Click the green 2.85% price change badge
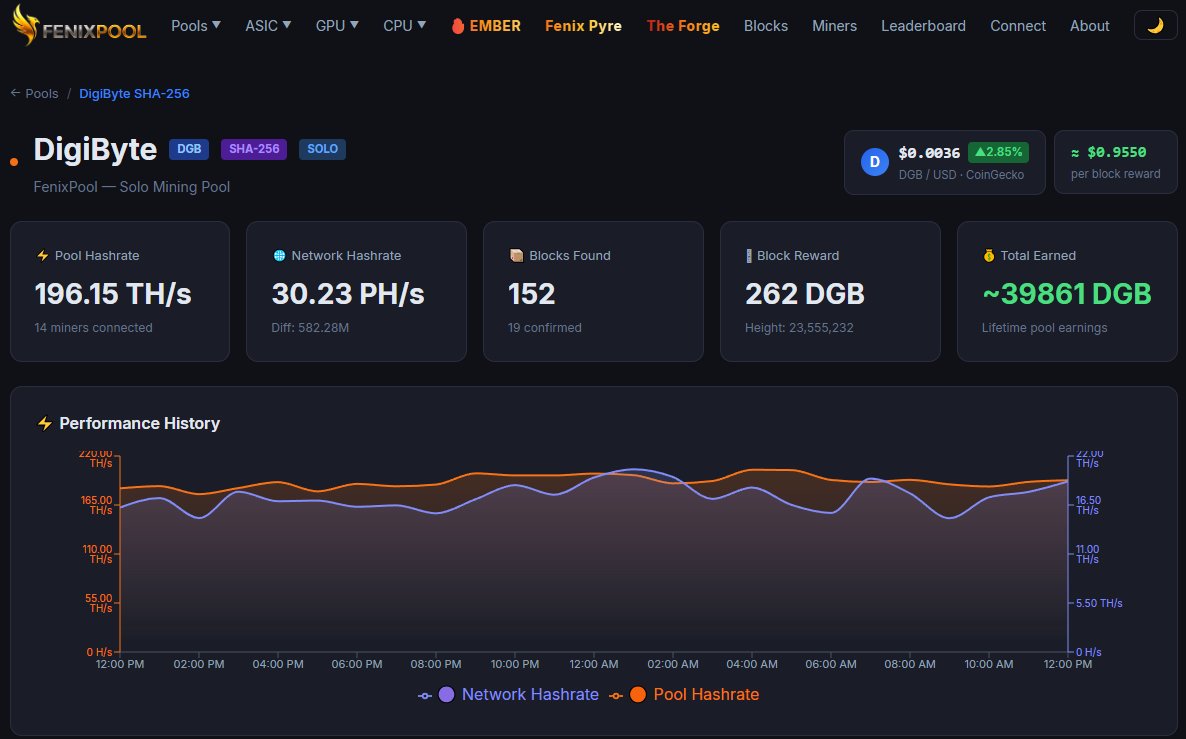Screen dimensions: 1186x739 998,152
